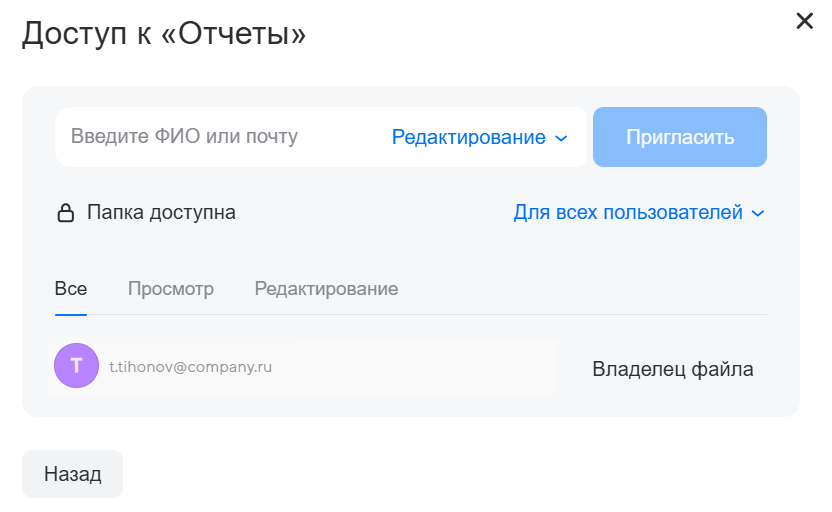
Task: Click the chevron arrow after Для всех пользователей
Action: coord(758,213)
